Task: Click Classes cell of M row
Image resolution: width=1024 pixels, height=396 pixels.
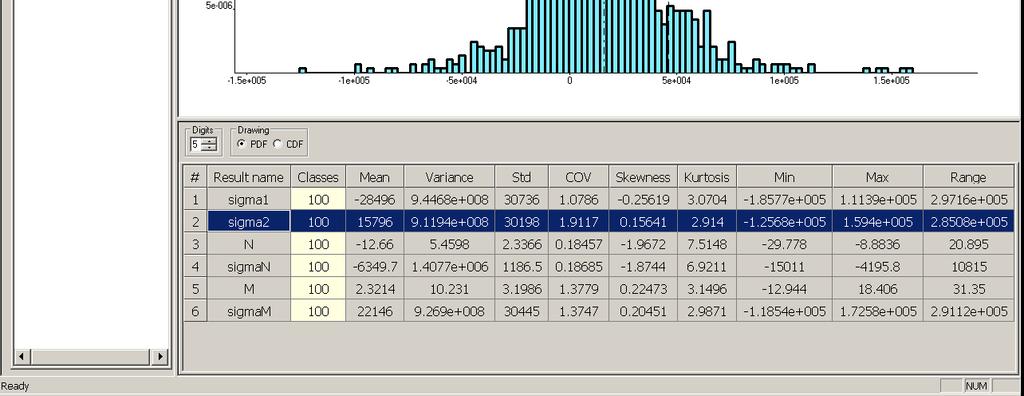Action: click(318, 289)
